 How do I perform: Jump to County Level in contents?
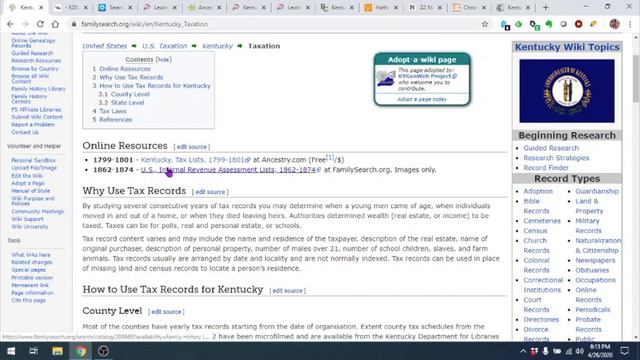130,94
